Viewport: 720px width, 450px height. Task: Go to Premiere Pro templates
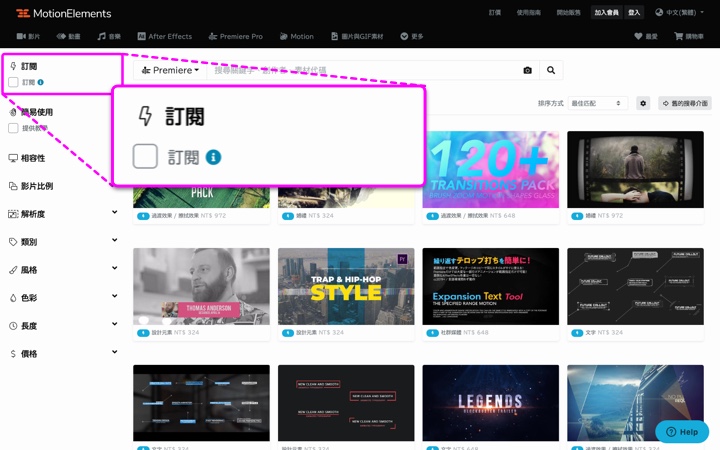coord(236,36)
